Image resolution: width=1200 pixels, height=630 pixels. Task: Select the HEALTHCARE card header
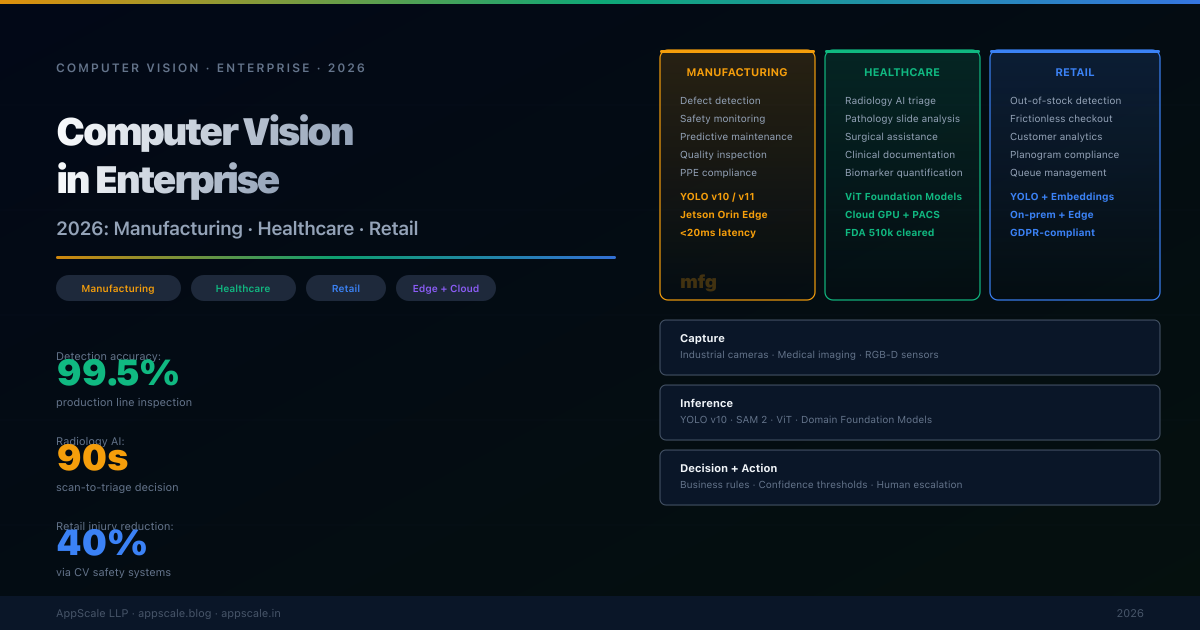click(x=902, y=72)
